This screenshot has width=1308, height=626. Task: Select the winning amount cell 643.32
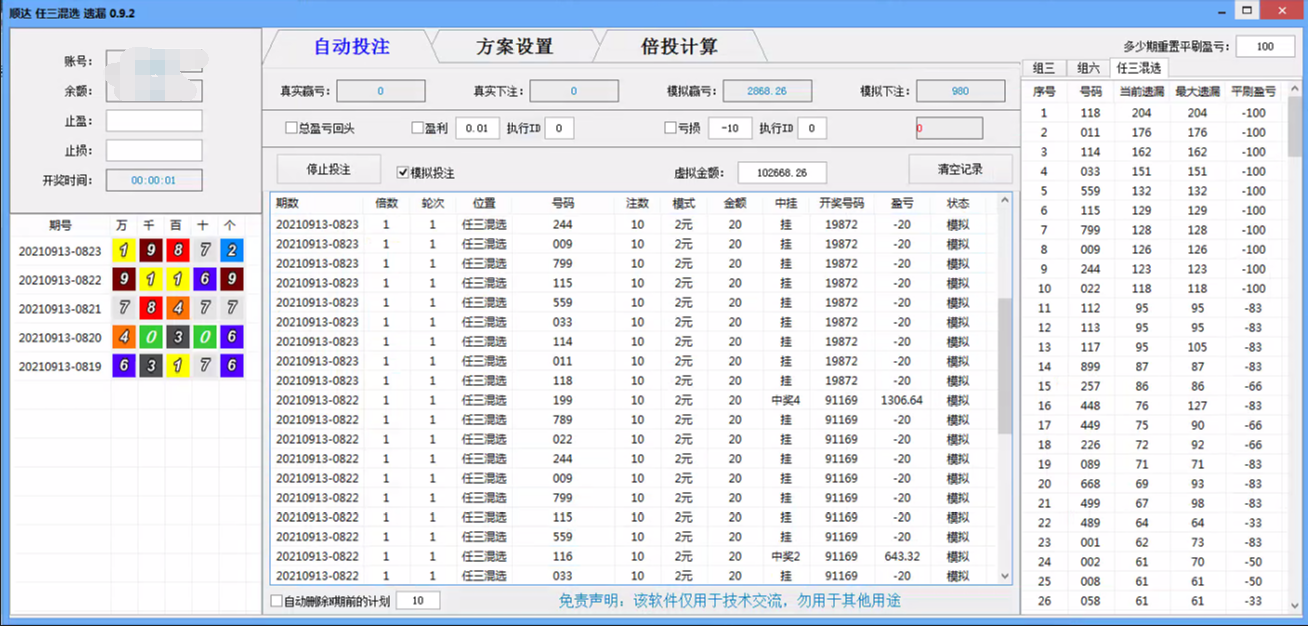click(902, 556)
